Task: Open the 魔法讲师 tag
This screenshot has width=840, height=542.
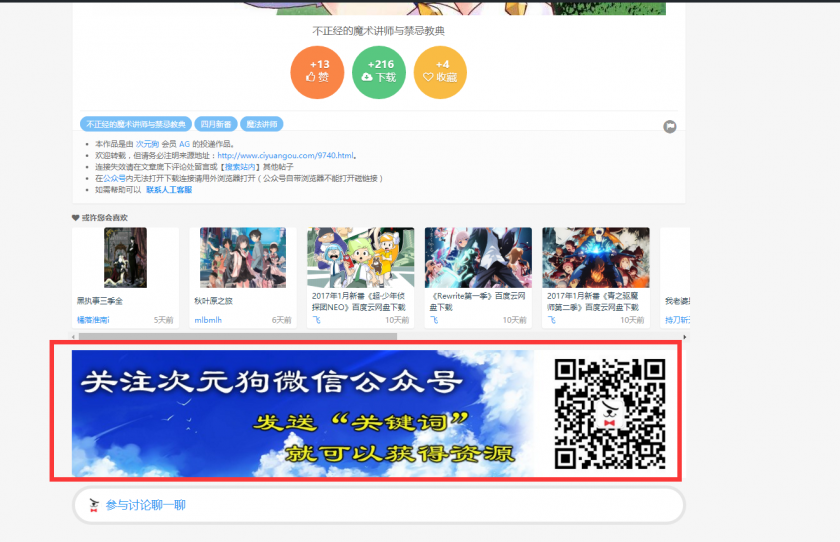Action: (x=261, y=124)
